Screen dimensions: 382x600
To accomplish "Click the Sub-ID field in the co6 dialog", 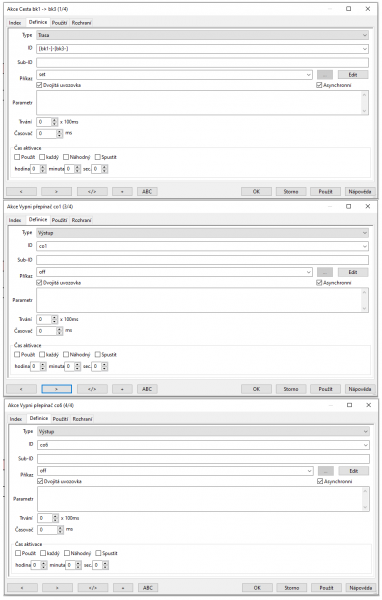I will (x=204, y=458).
